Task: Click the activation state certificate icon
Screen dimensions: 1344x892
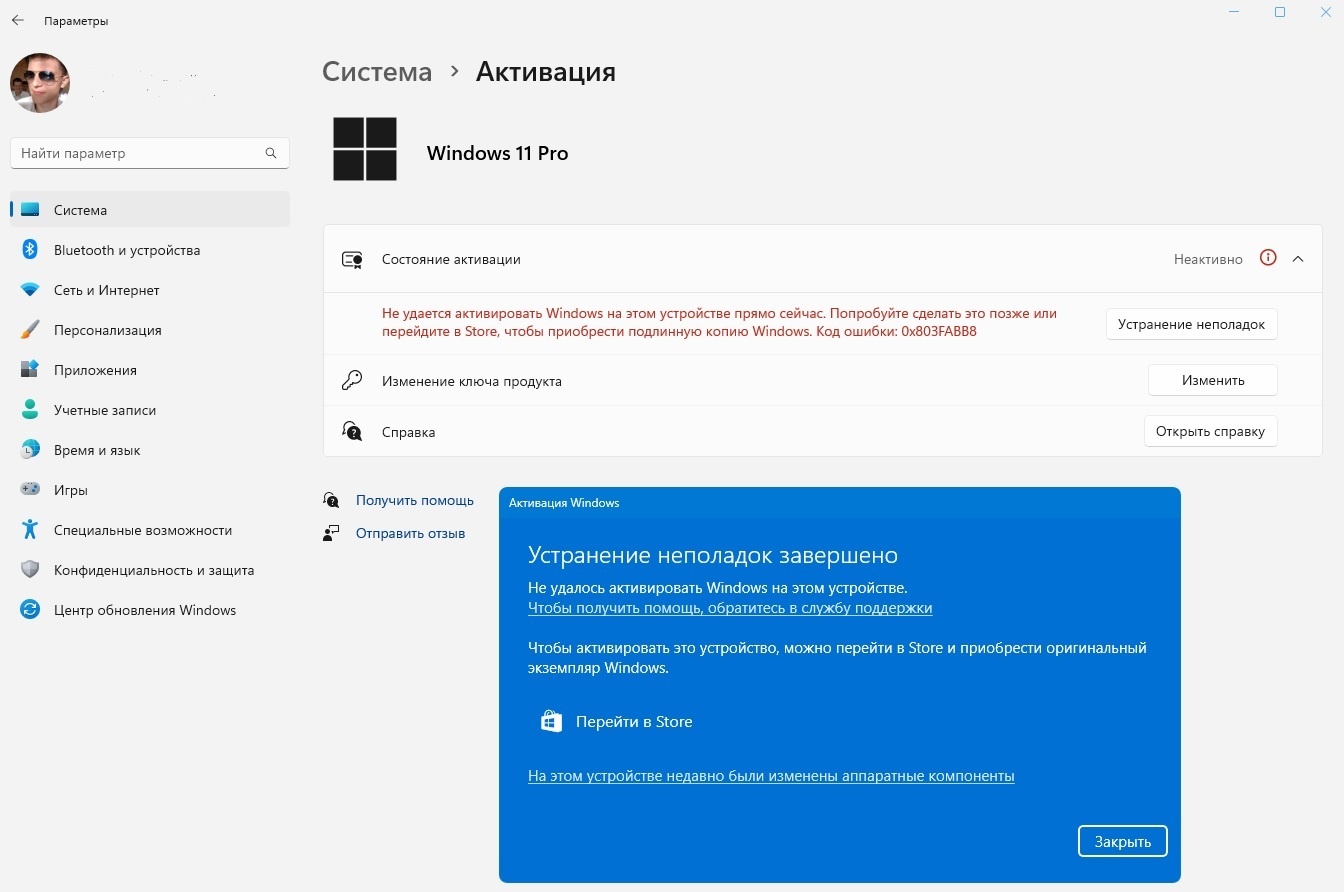Action: [352, 259]
